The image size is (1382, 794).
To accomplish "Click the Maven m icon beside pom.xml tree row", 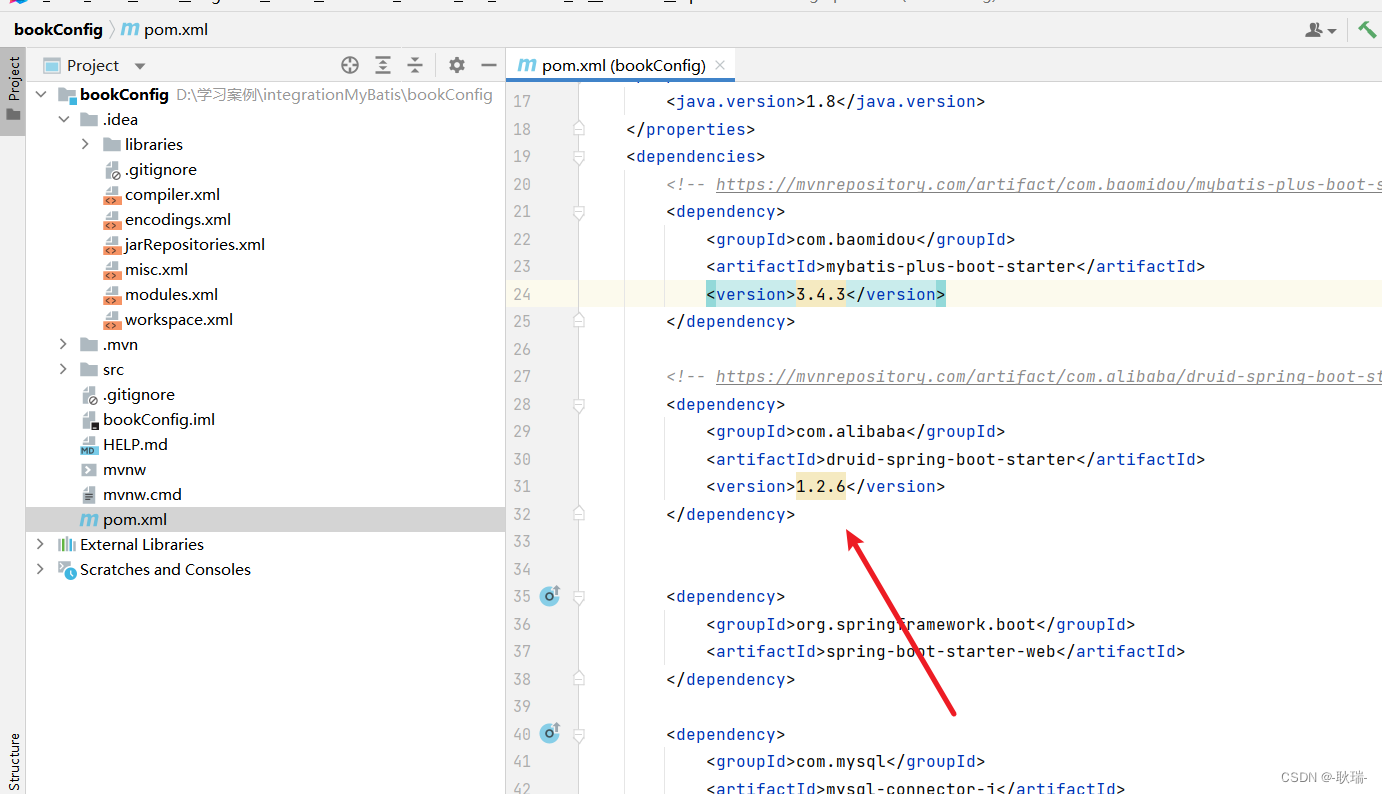I will click(89, 520).
